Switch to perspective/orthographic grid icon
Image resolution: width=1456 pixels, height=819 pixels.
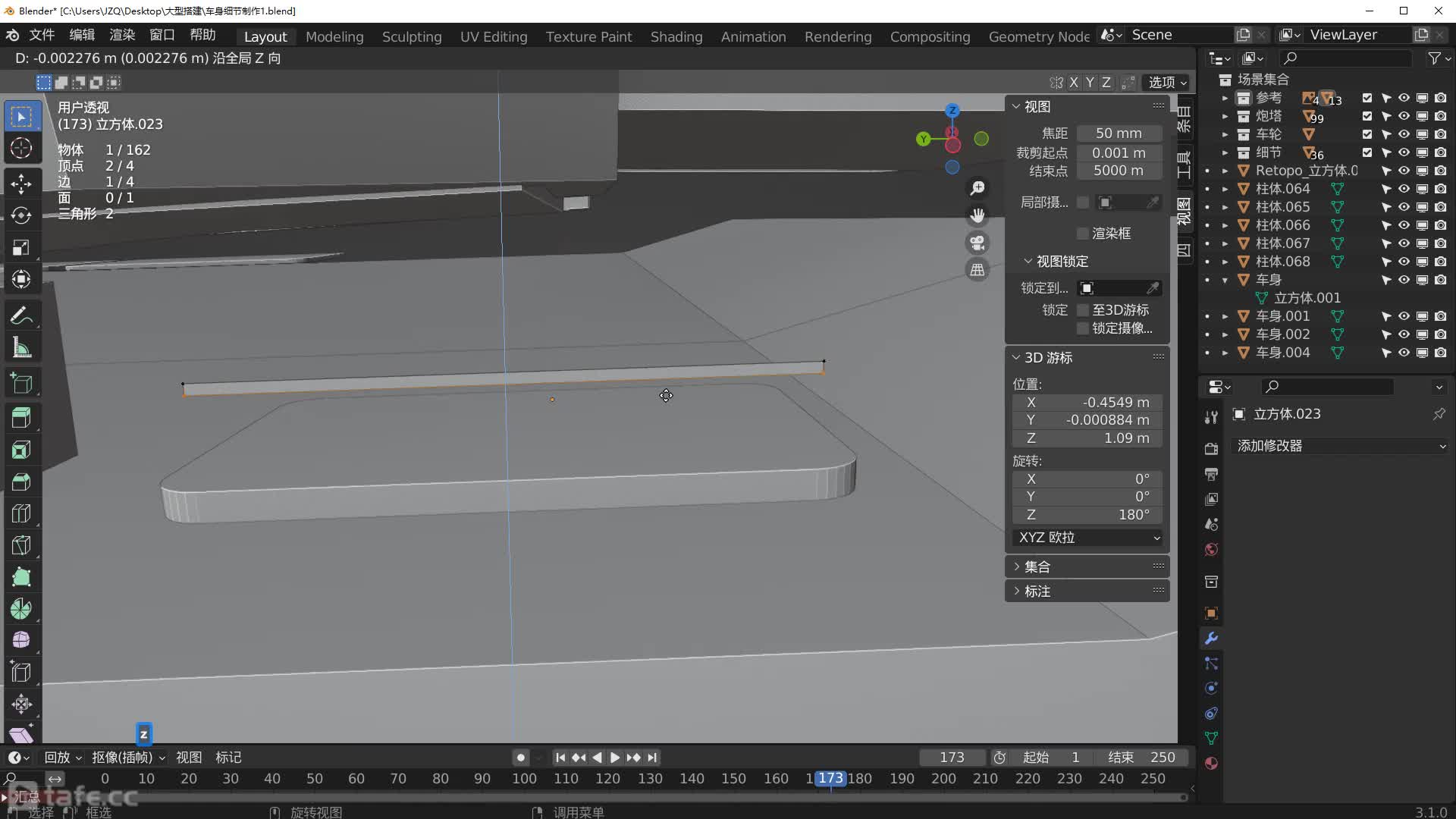pyautogui.click(x=977, y=270)
